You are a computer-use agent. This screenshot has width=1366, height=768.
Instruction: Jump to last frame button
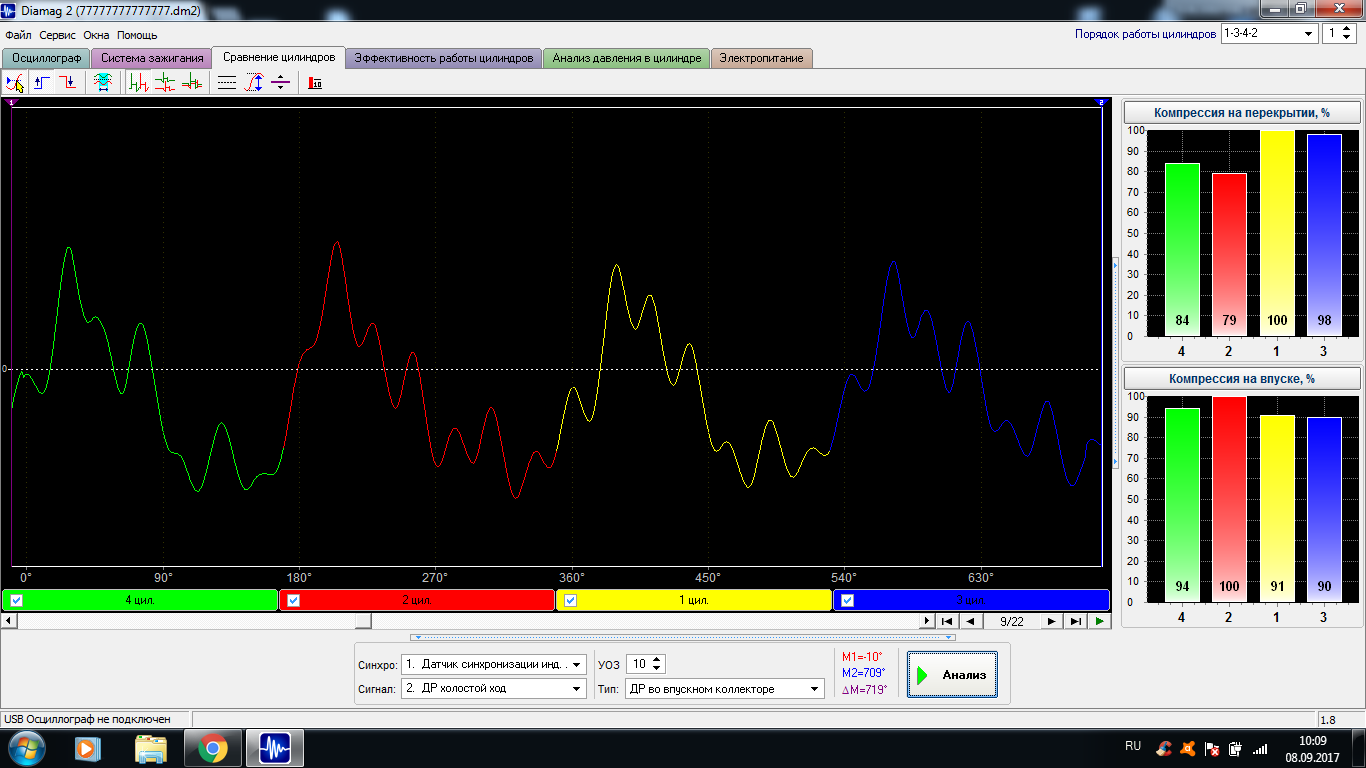1075,621
